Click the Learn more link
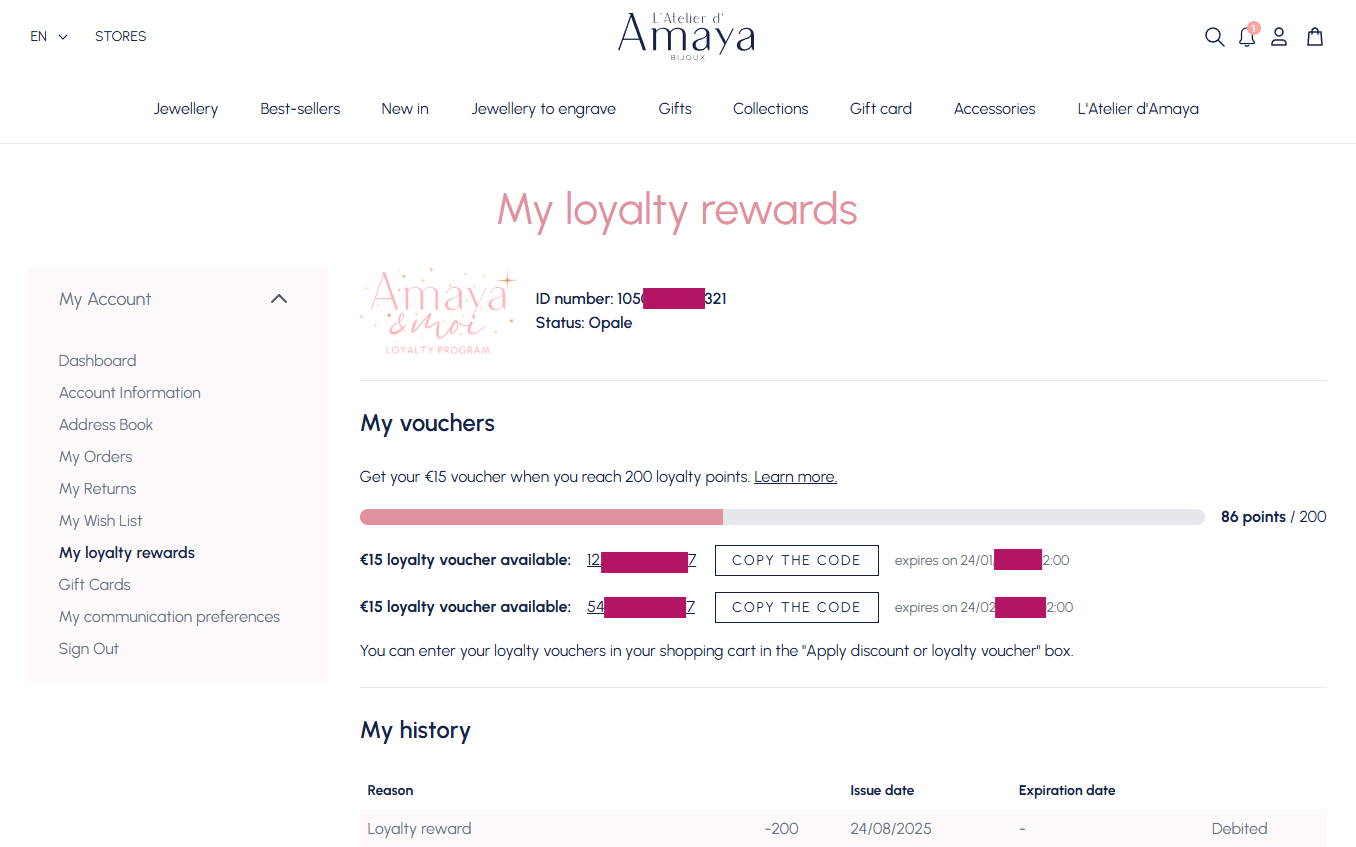 click(795, 477)
